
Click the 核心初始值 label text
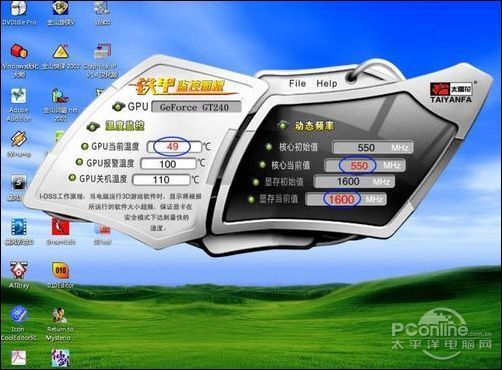tap(298, 147)
